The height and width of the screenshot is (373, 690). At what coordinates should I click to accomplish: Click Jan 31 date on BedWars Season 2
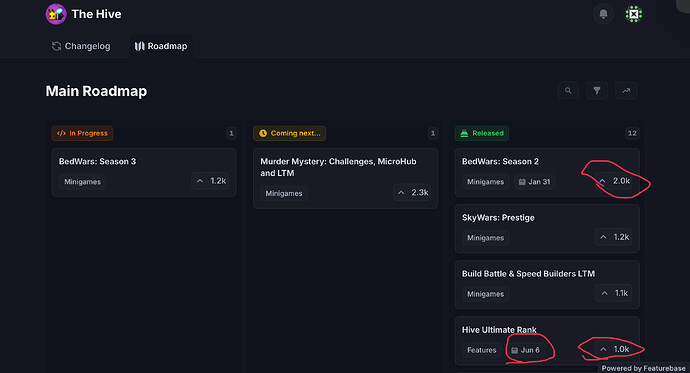click(534, 182)
